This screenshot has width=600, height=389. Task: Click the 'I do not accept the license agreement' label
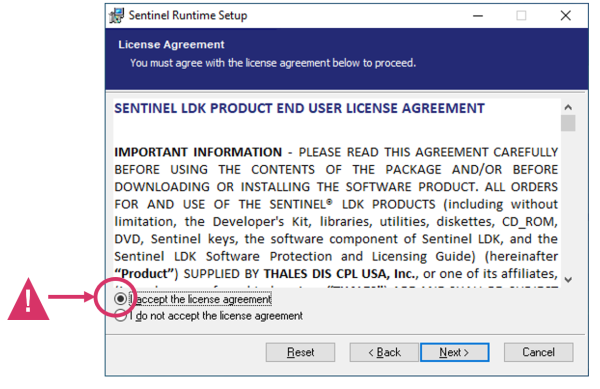point(216,316)
